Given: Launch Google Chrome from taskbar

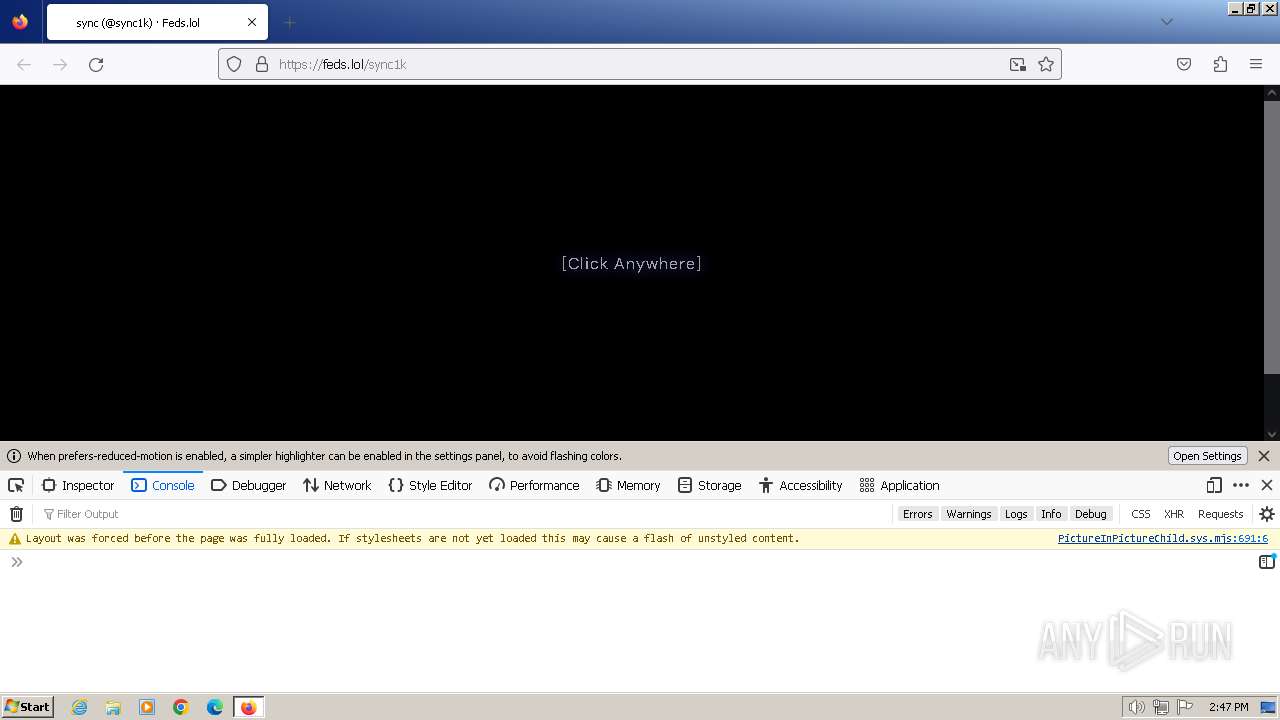Looking at the screenshot, I should 181,707.
